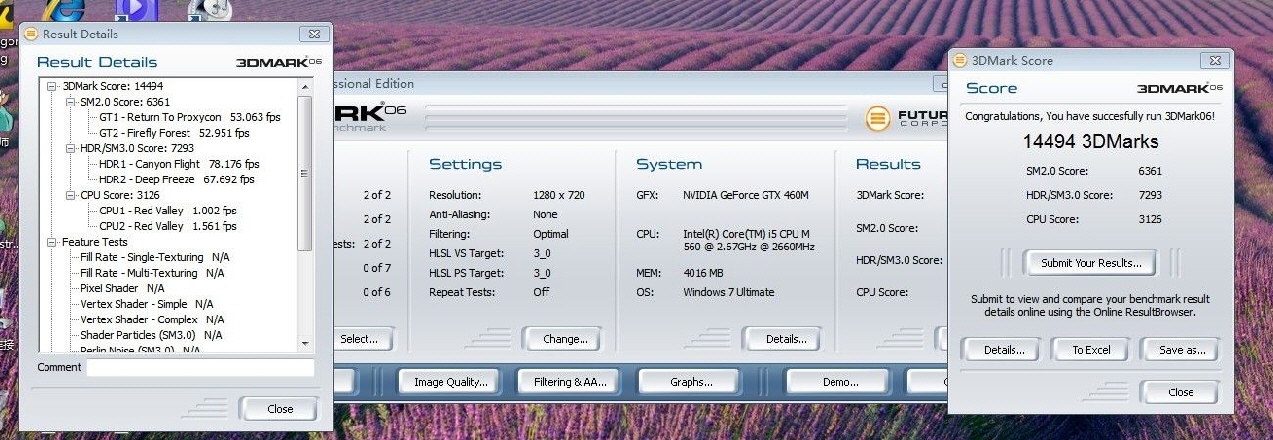Collapse the 3DMark Score tree node
The width and height of the screenshot is (1273, 440).
pyautogui.click(x=53, y=87)
